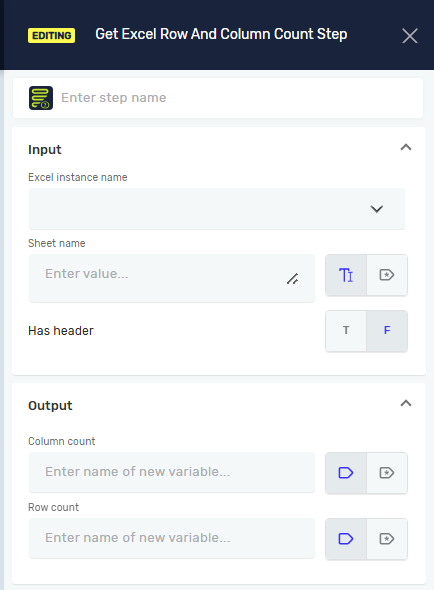The height and width of the screenshot is (590, 434).
Task: Select variable mode for Sheet name
Action: [387, 275]
